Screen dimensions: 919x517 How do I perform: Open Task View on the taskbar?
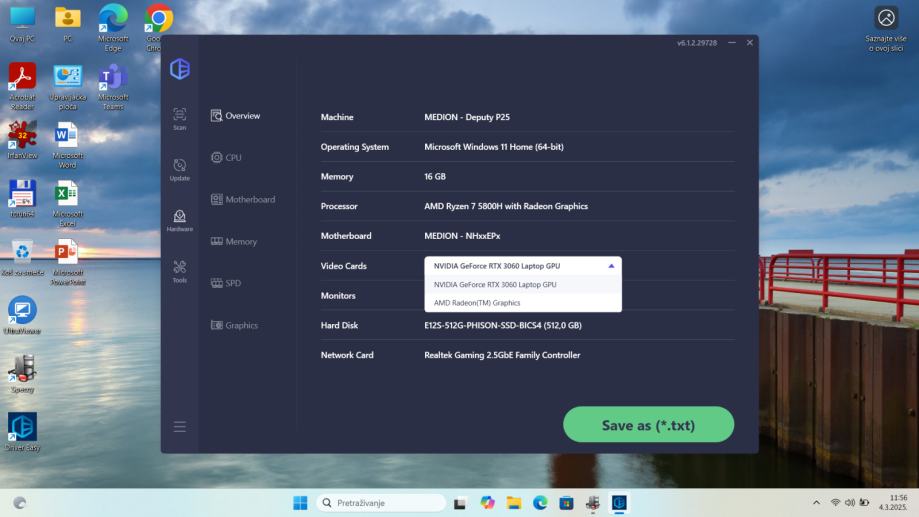point(460,502)
